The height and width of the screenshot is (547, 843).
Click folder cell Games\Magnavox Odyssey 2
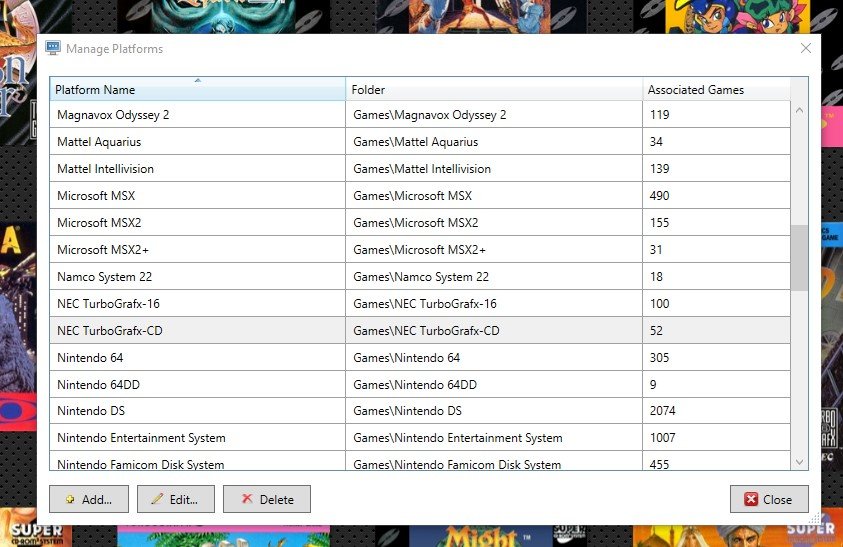494,115
